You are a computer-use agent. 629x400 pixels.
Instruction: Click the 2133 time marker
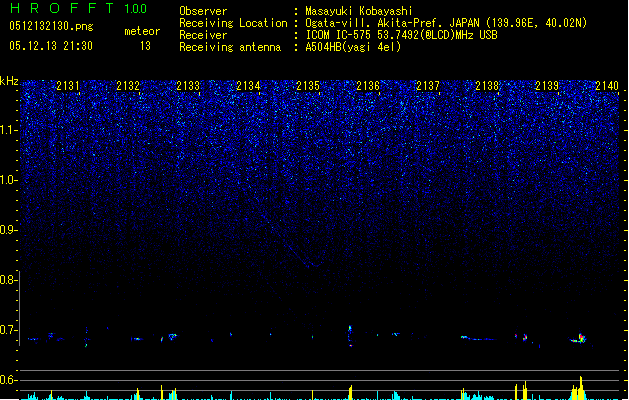tap(188, 86)
